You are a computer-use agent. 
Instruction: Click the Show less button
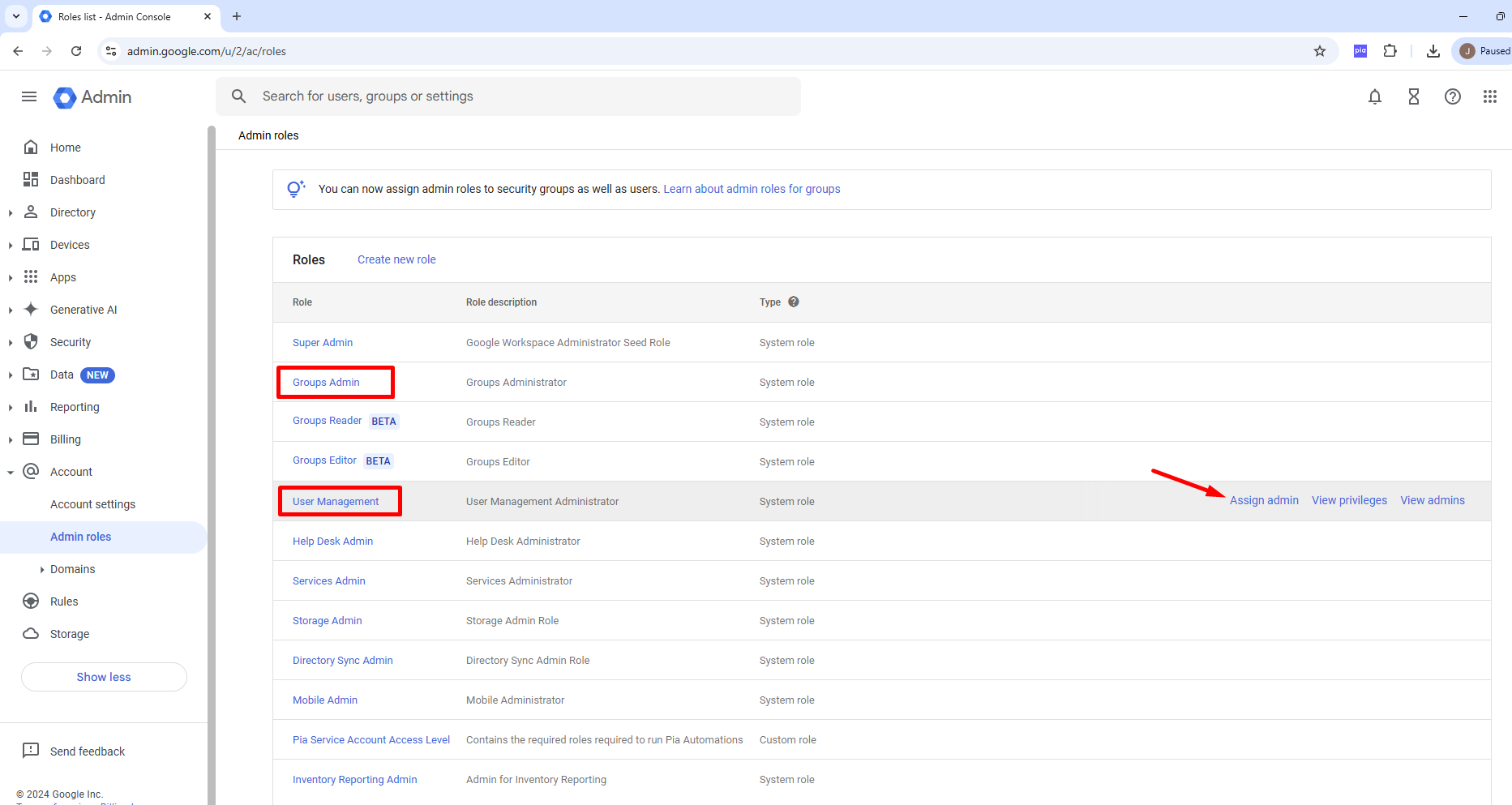click(104, 677)
